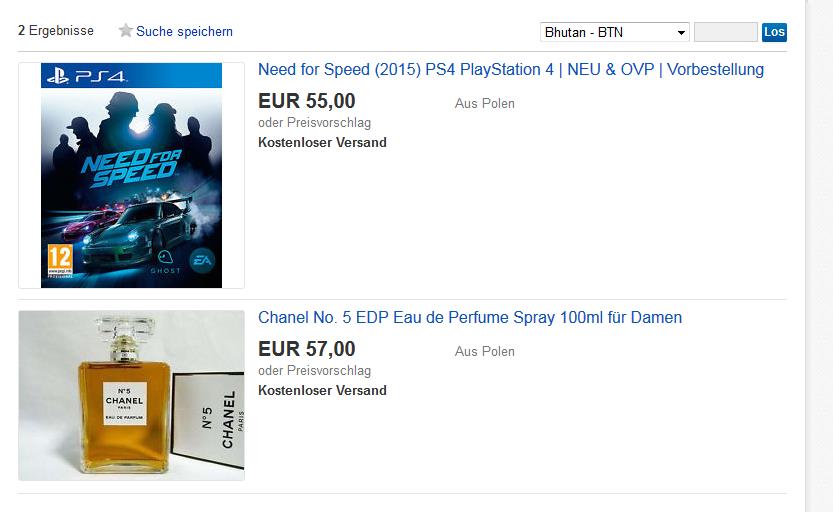Click the Chanel No. 5 bottle thumbnail

131,395
